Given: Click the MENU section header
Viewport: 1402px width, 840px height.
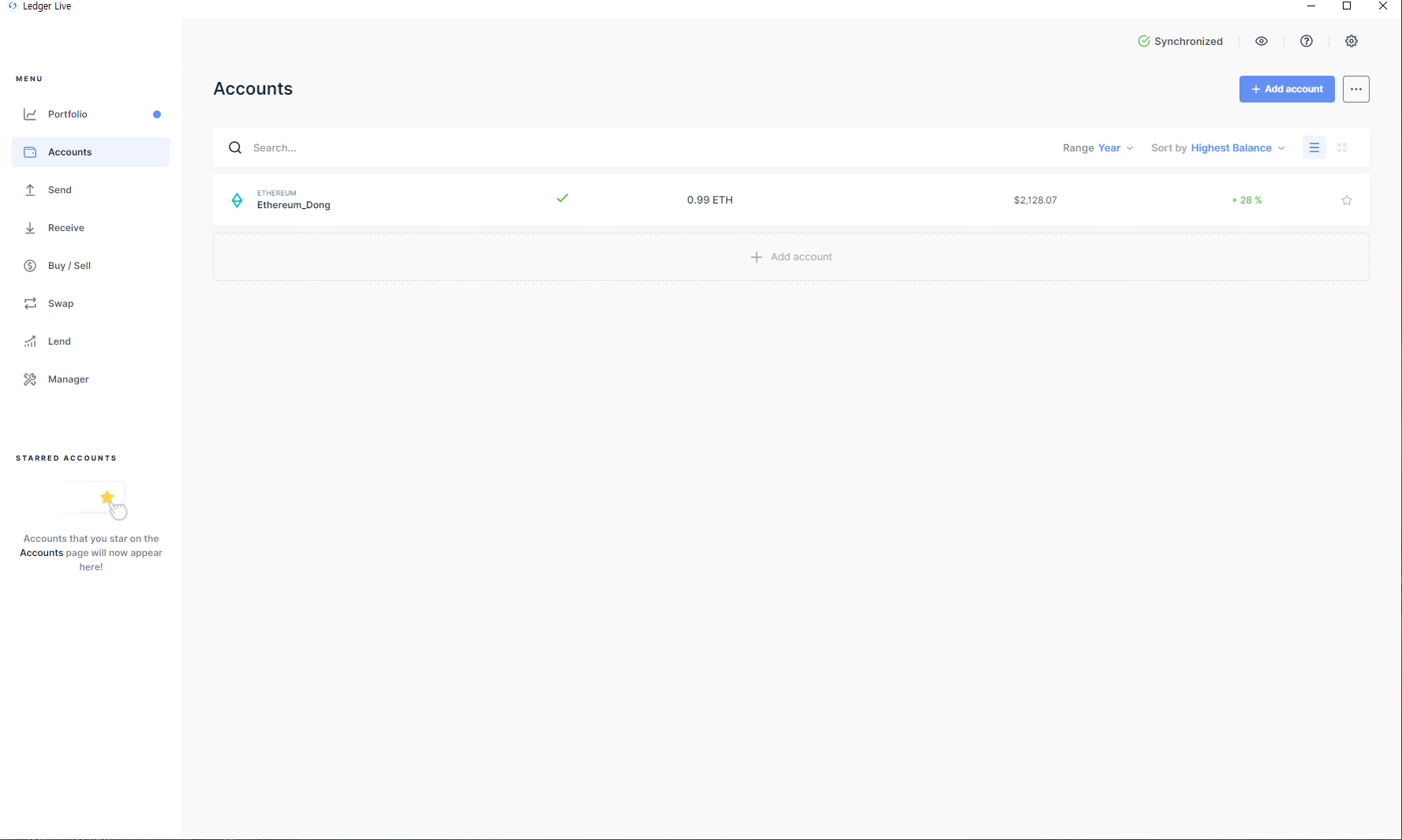Looking at the screenshot, I should [29, 79].
